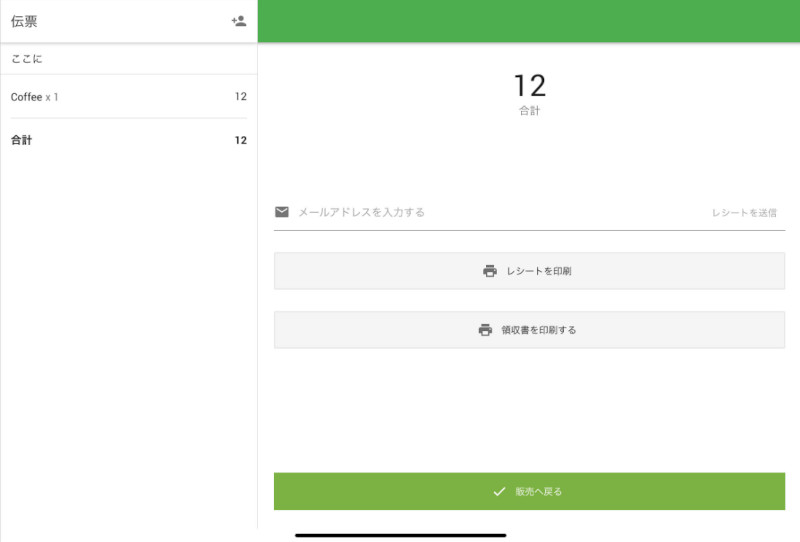Click the bold 合計 total row in ticket
The height and width of the screenshot is (542, 800).
tap(129, 140)
